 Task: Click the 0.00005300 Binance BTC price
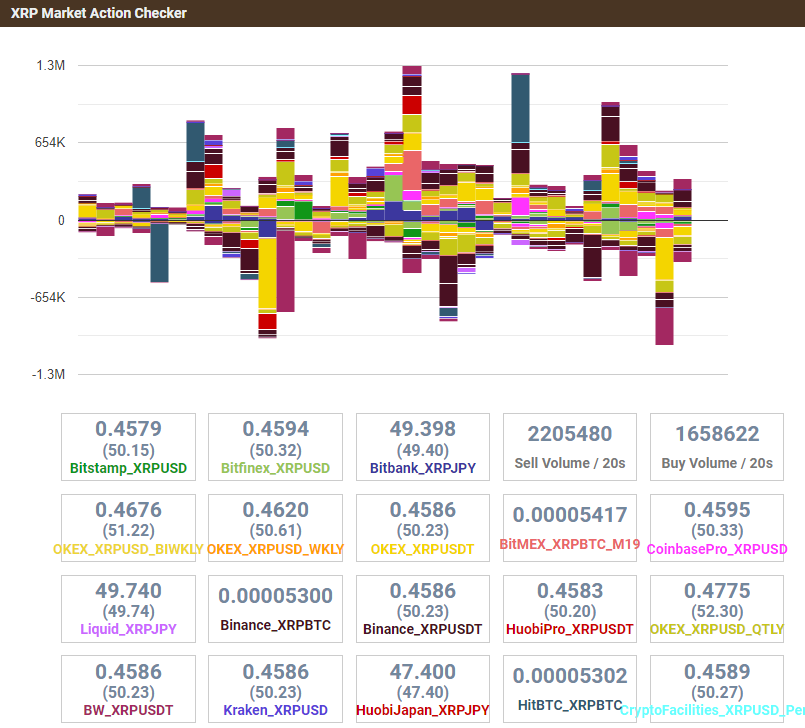pos(275,596)
